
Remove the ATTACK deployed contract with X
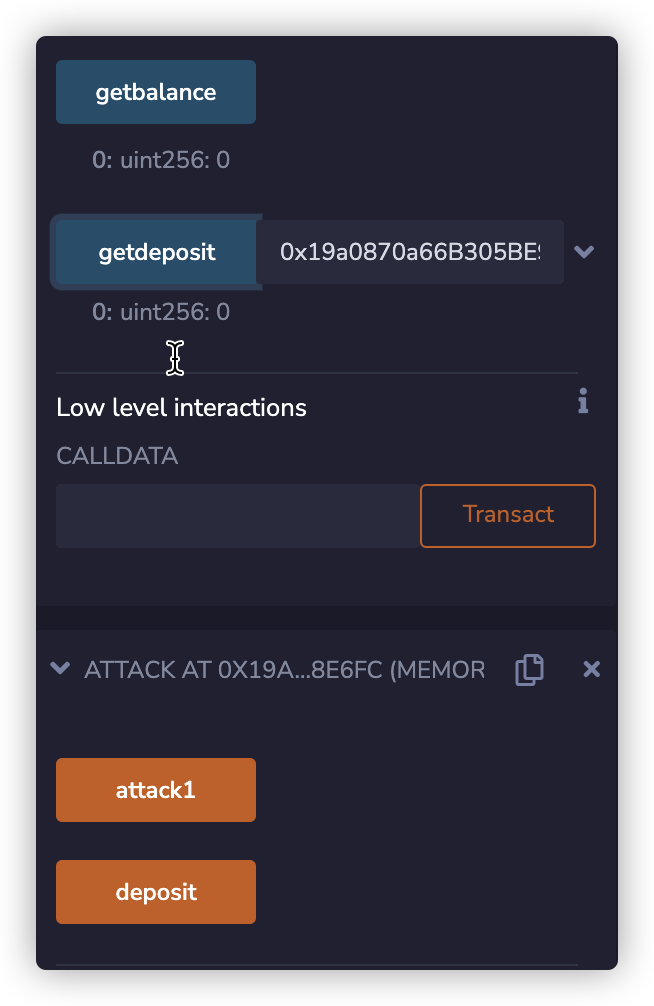tap(591, 669)
